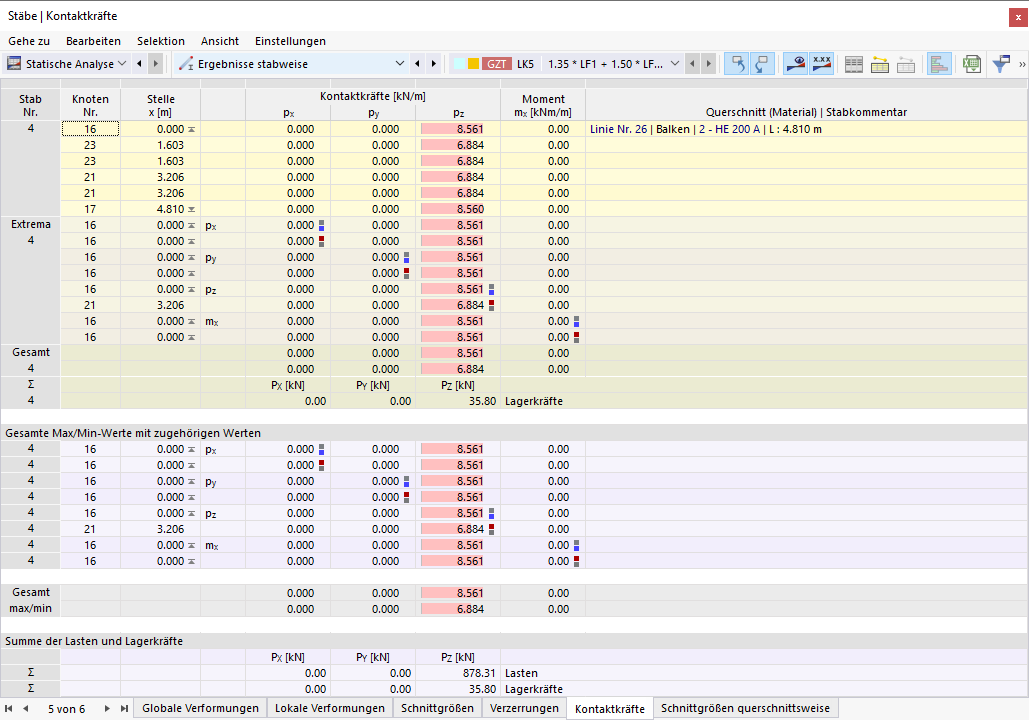Switch to Globale Verformungen tab

200,708
